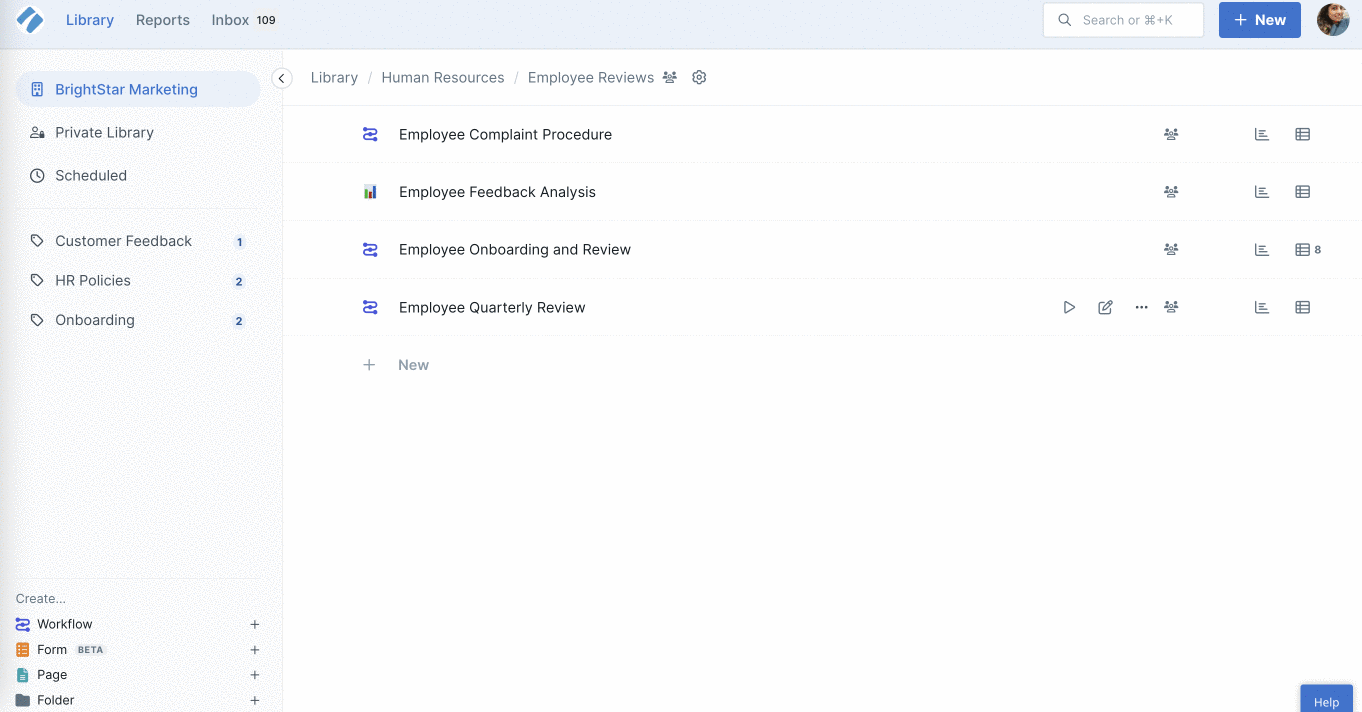
Task: Open more options for Employee Quarterly Review
Action: click(1141, 307)
